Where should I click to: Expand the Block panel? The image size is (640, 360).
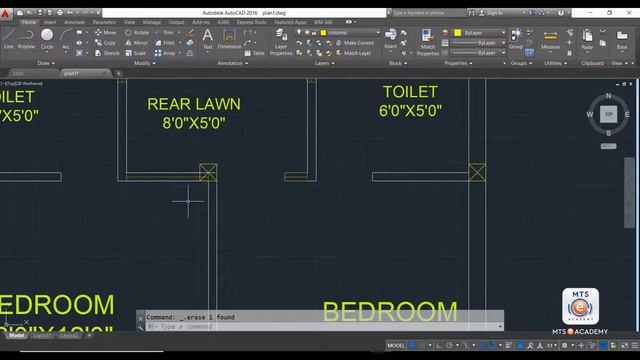(x=398, y=63)
